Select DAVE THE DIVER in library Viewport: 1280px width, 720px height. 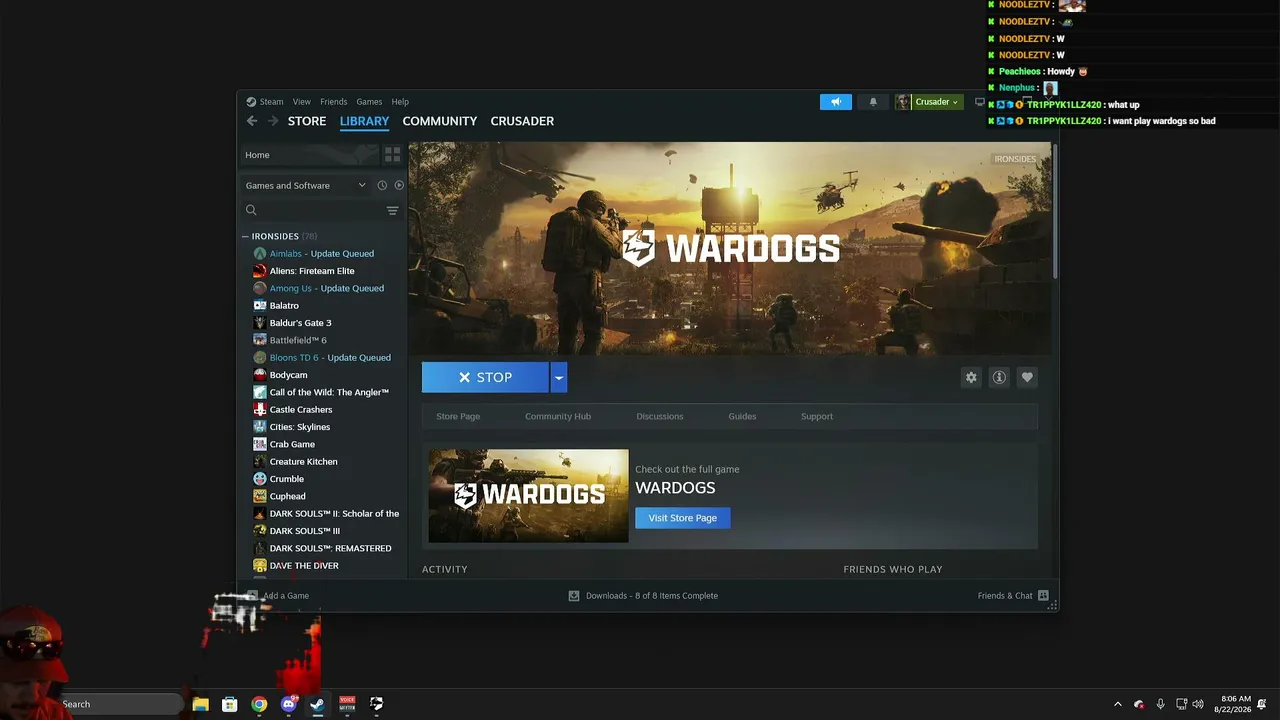click(304, 565)
